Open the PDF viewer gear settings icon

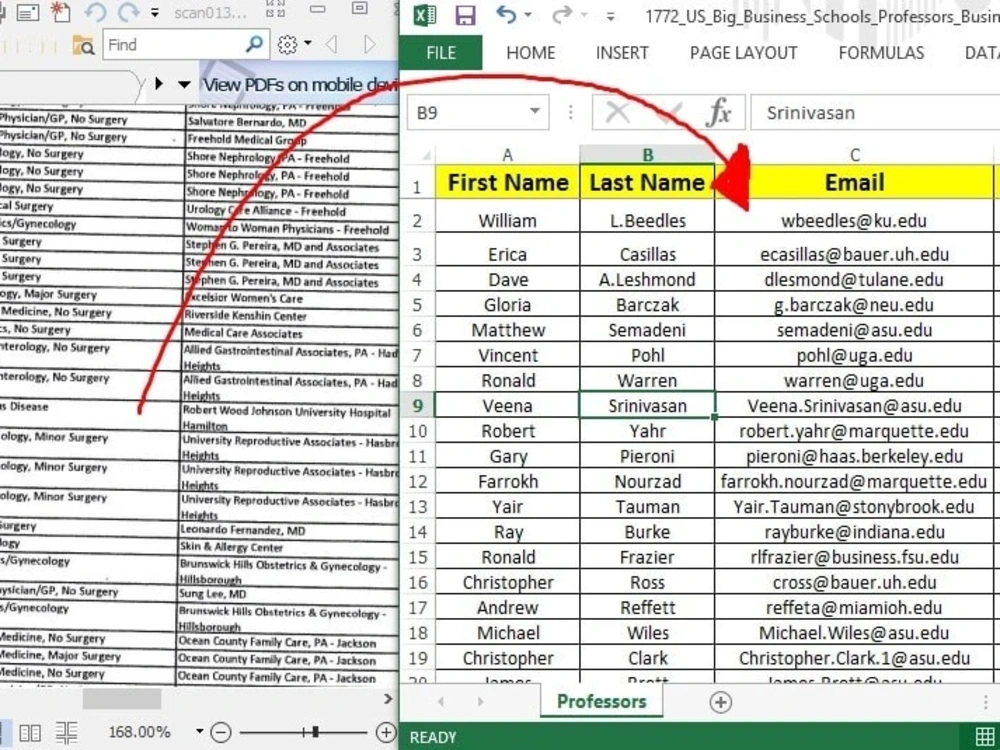pos(288,44)
